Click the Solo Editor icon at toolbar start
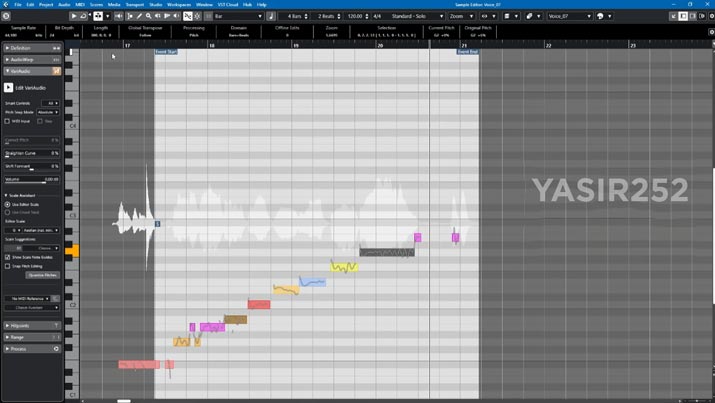The height and width of the screenshot is (403, 715). point(6,16)
